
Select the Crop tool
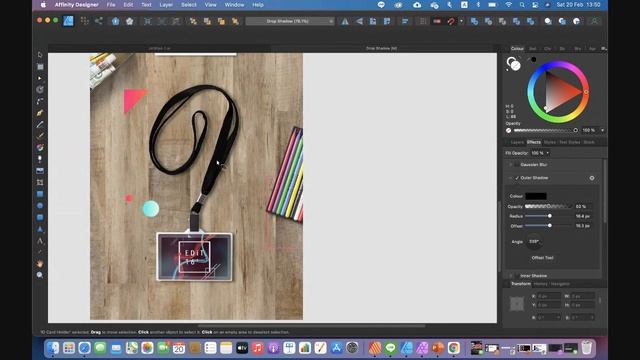tap(40, 182)
